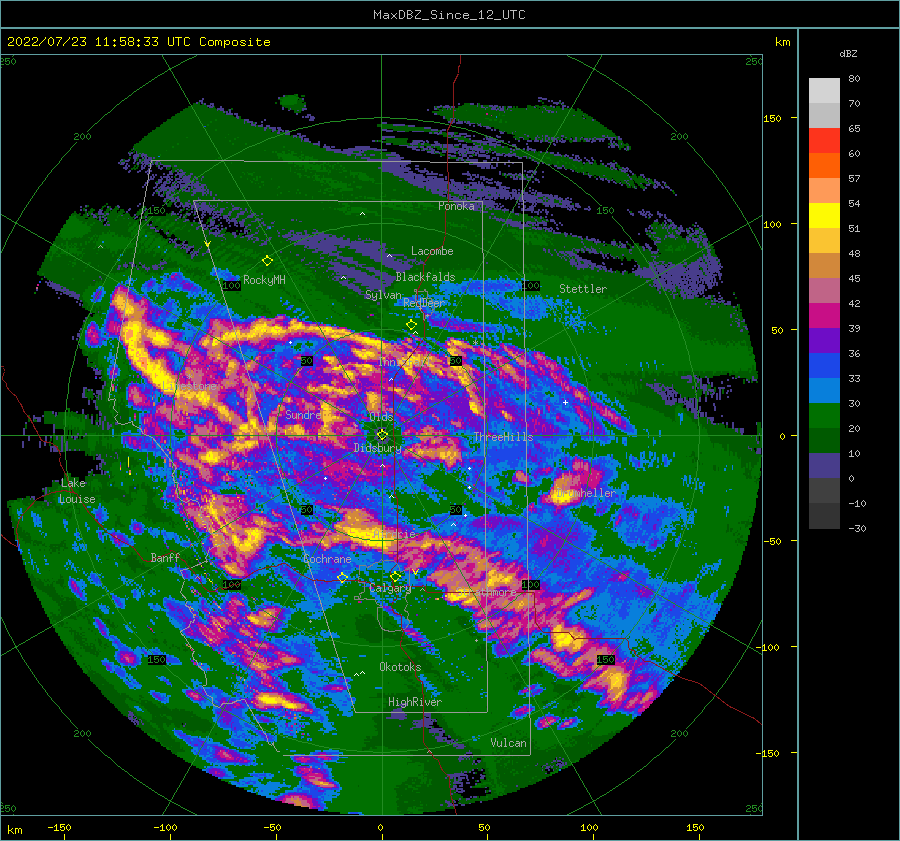Pick the slate purple 0–10 dBZ swatch
Viewport: 900px width, 841px height.
(x=824, y=466)
